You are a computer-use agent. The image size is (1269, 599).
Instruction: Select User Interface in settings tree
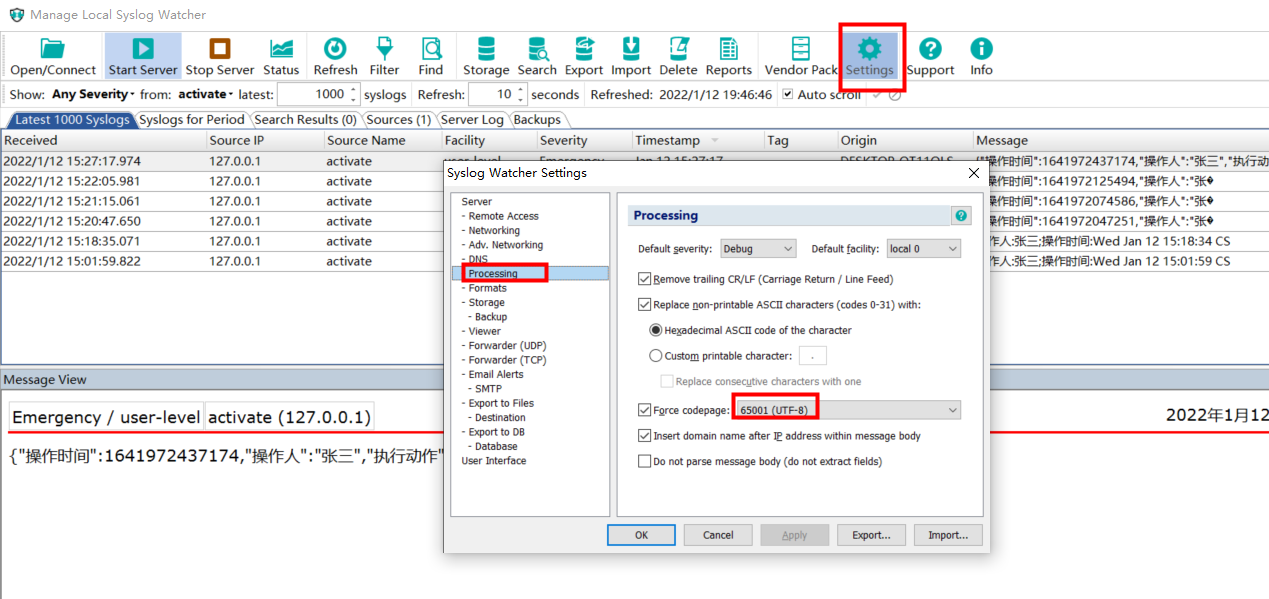493,461
